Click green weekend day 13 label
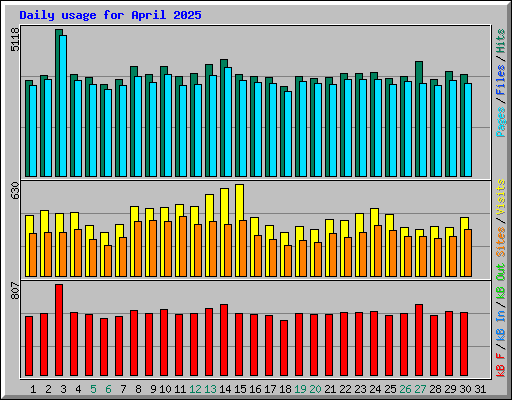The image size is (512, 400). tap(210, 389)
